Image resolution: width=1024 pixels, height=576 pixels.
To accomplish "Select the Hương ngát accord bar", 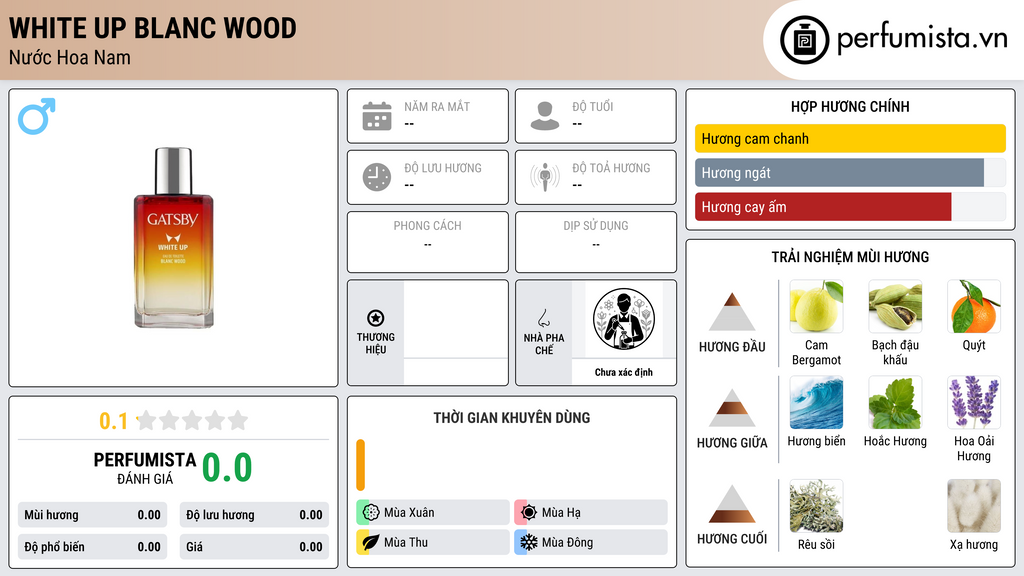I will click(850, 172).
